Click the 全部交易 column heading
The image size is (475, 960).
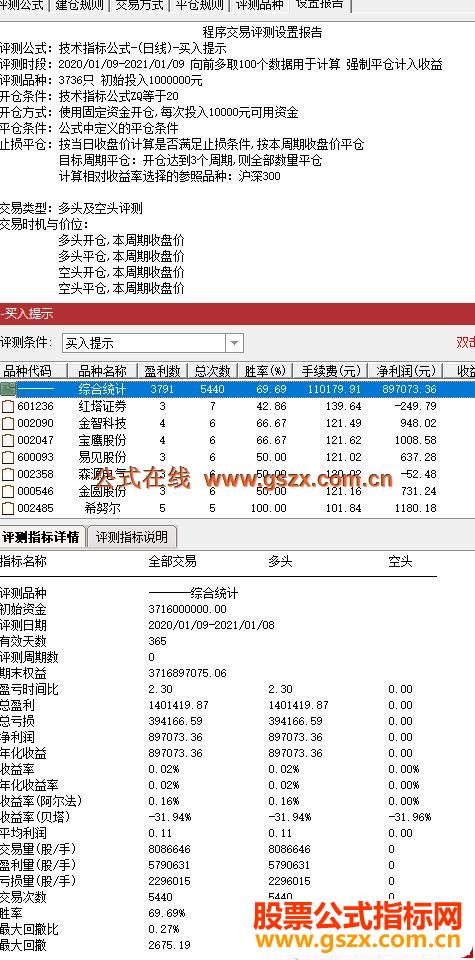tap(173, 561)
